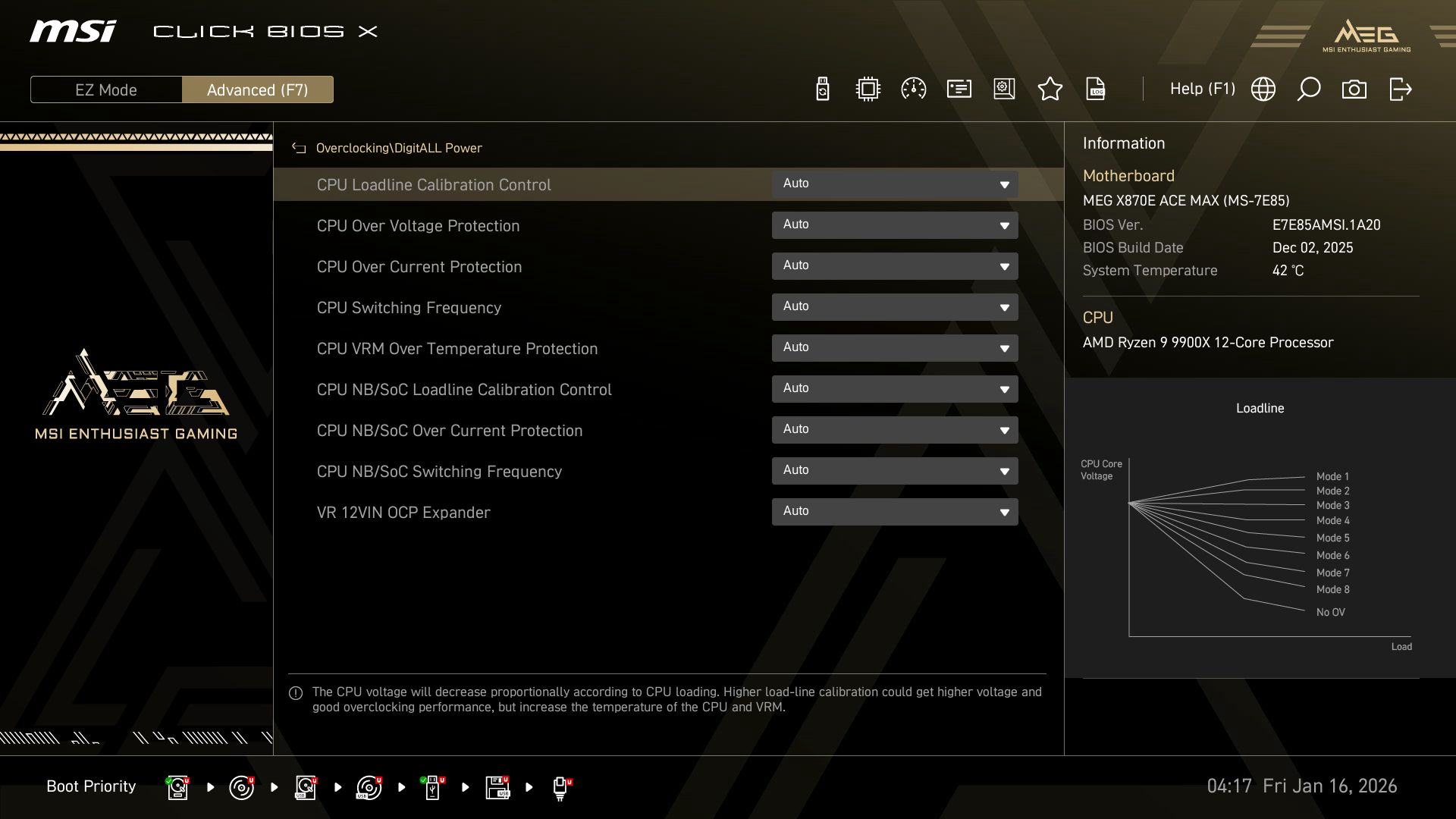Open the search magnifier tool

1309,89
